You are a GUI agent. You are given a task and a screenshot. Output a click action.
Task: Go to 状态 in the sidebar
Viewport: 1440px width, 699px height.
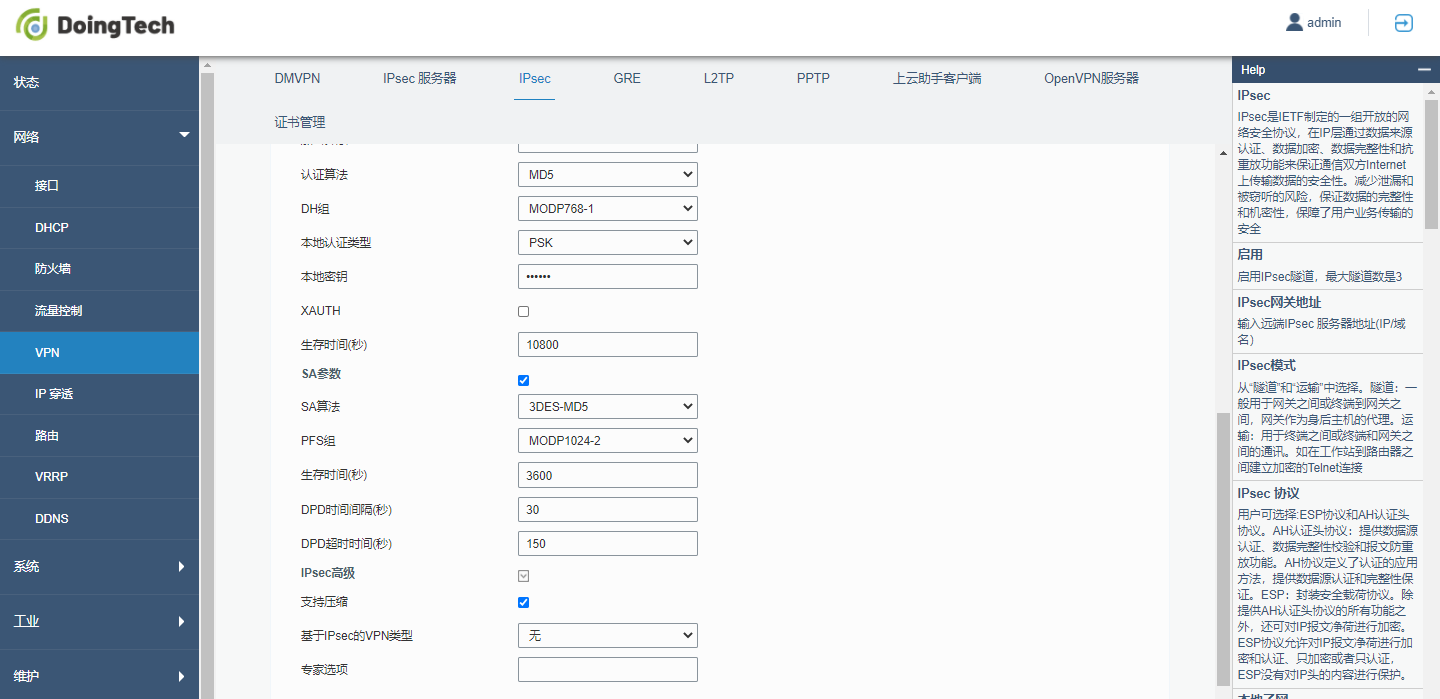click(x=99, y=82)
